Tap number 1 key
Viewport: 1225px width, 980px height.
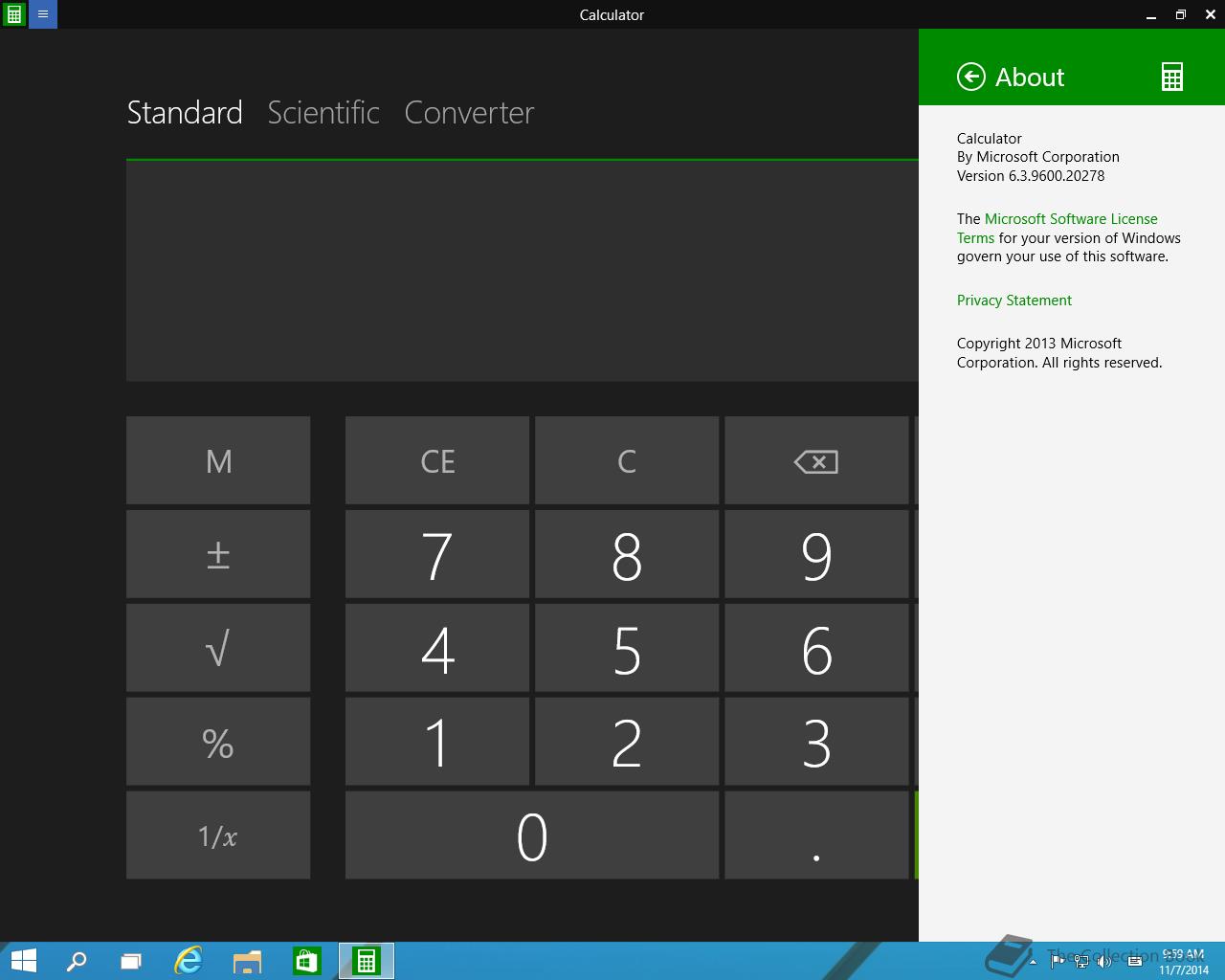pyautogui.click(x=437, y=742)
